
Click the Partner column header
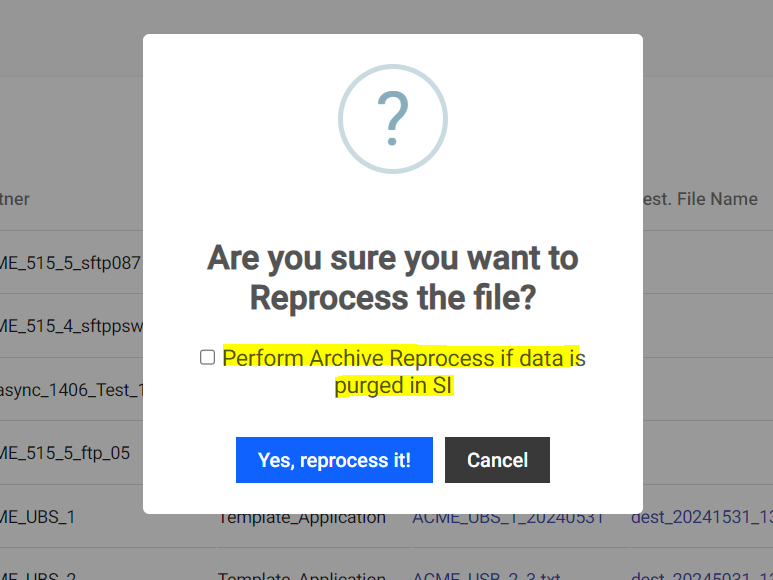[x=15, y=199]
